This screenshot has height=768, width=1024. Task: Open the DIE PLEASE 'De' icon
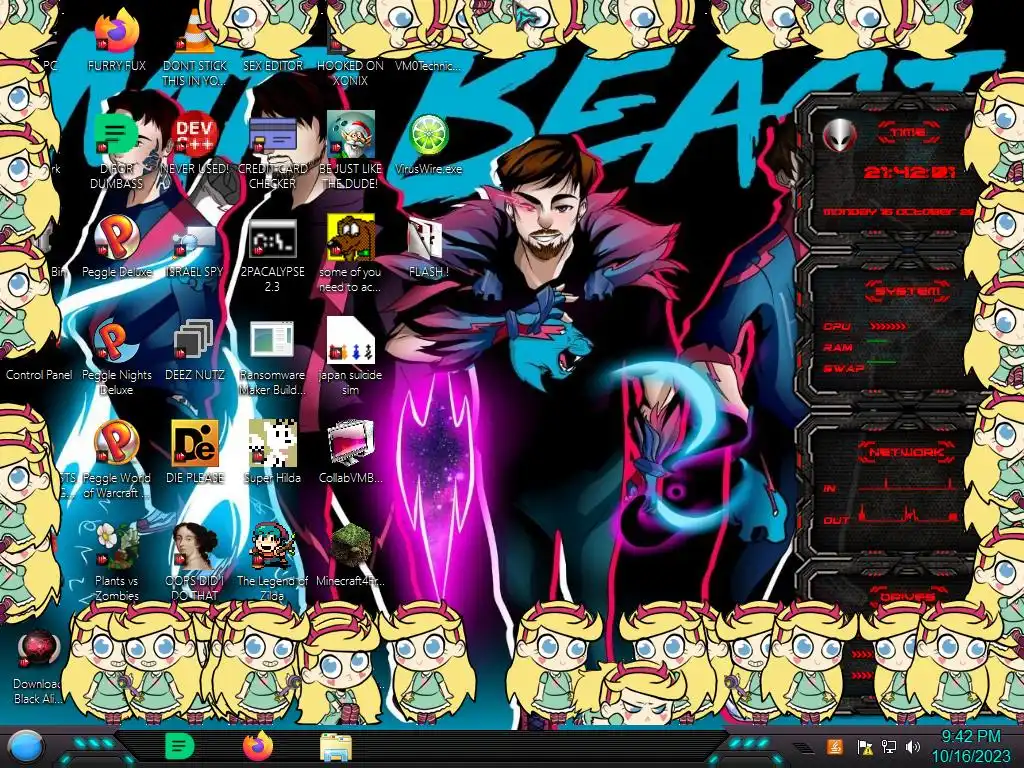[x=195, y=443]
